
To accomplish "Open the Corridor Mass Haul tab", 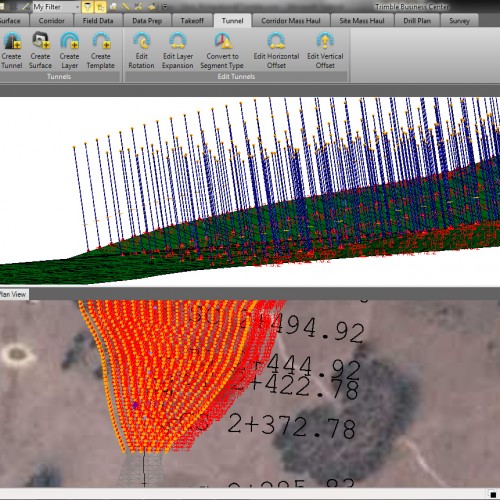I will pyautogui.click(x=291, y=21).
